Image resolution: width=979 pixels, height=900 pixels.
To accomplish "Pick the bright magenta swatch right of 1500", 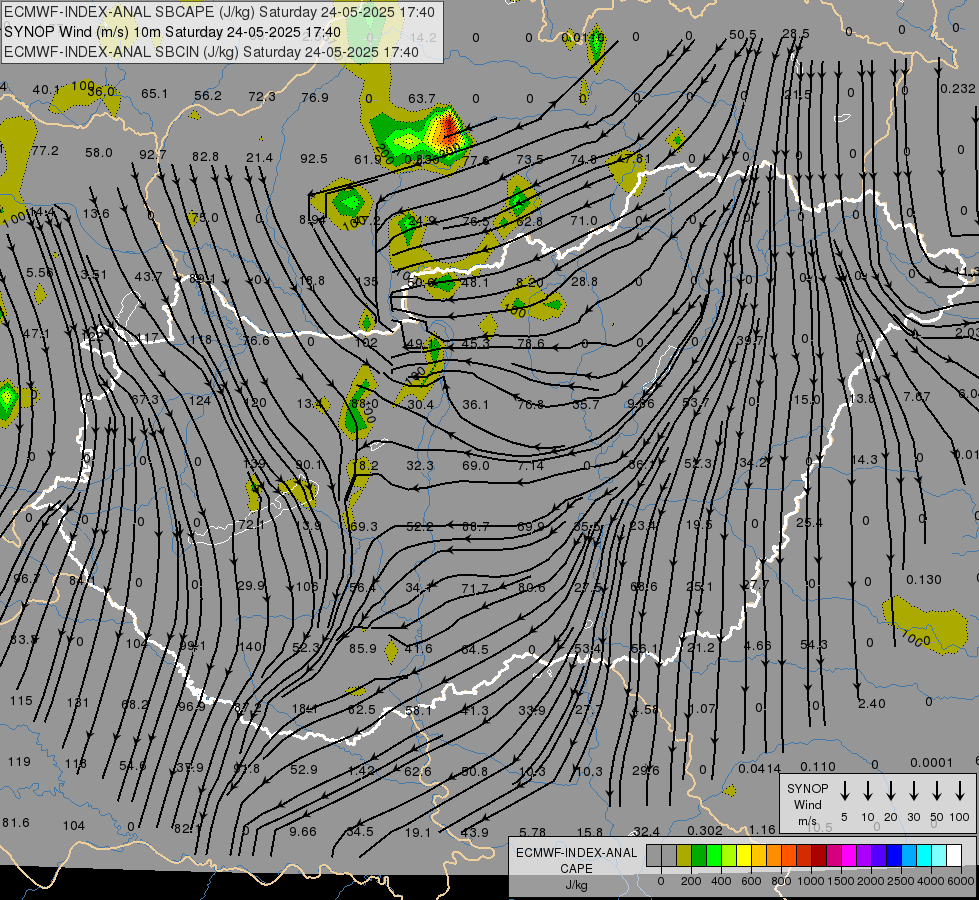I will tap(849, 856).
